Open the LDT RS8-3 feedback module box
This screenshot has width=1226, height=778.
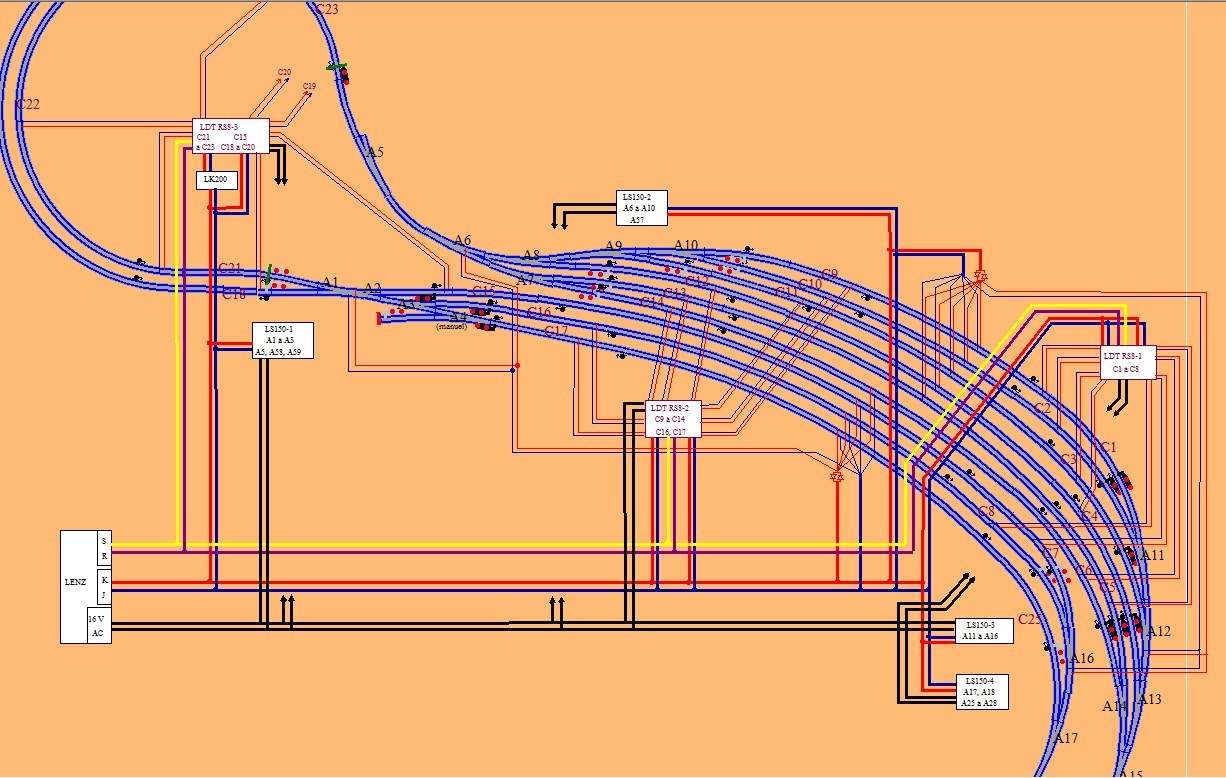(x=231, y=136)
